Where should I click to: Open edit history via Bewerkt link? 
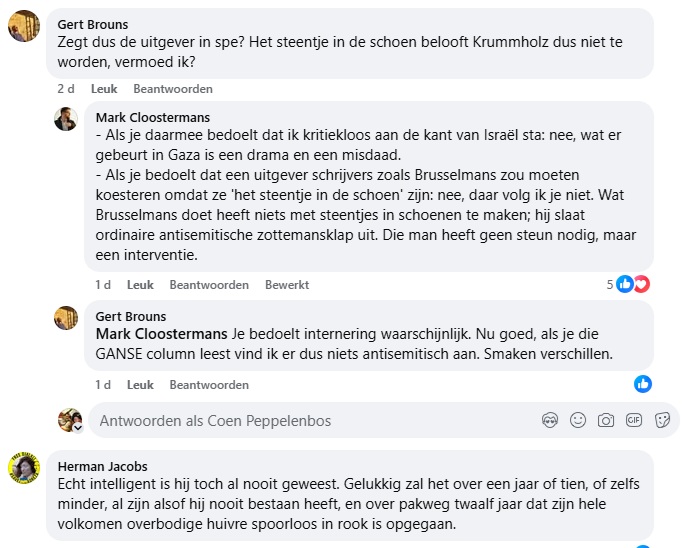click(x=287, y=285)
